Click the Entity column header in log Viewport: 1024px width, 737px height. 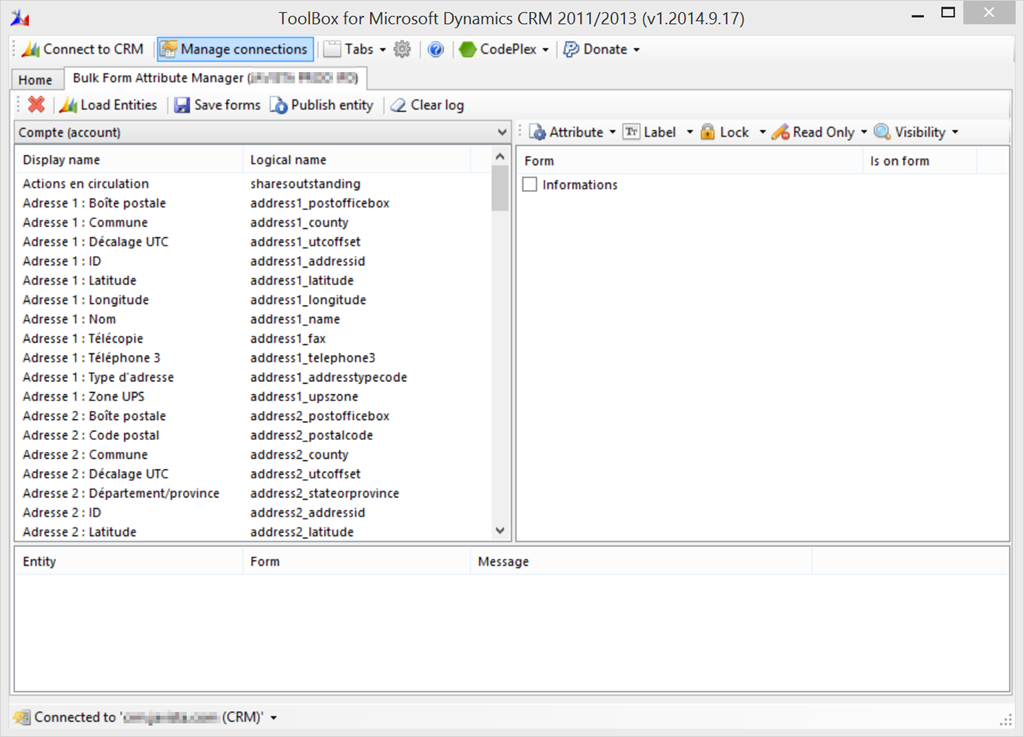[x=128, y=562]
